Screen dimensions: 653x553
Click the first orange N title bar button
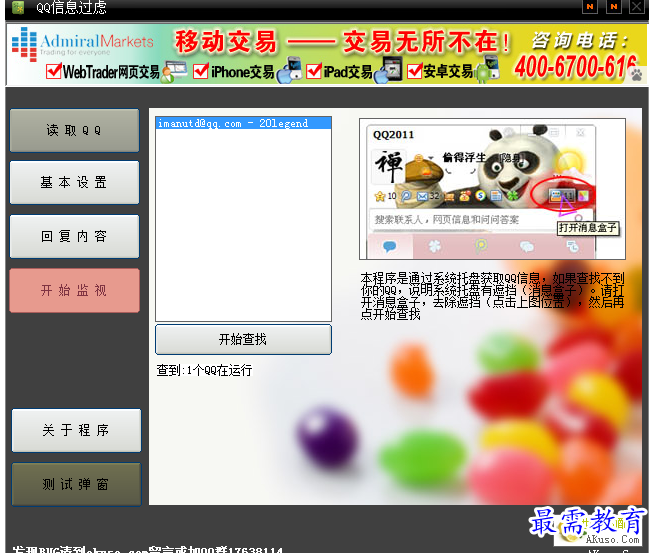590,6
